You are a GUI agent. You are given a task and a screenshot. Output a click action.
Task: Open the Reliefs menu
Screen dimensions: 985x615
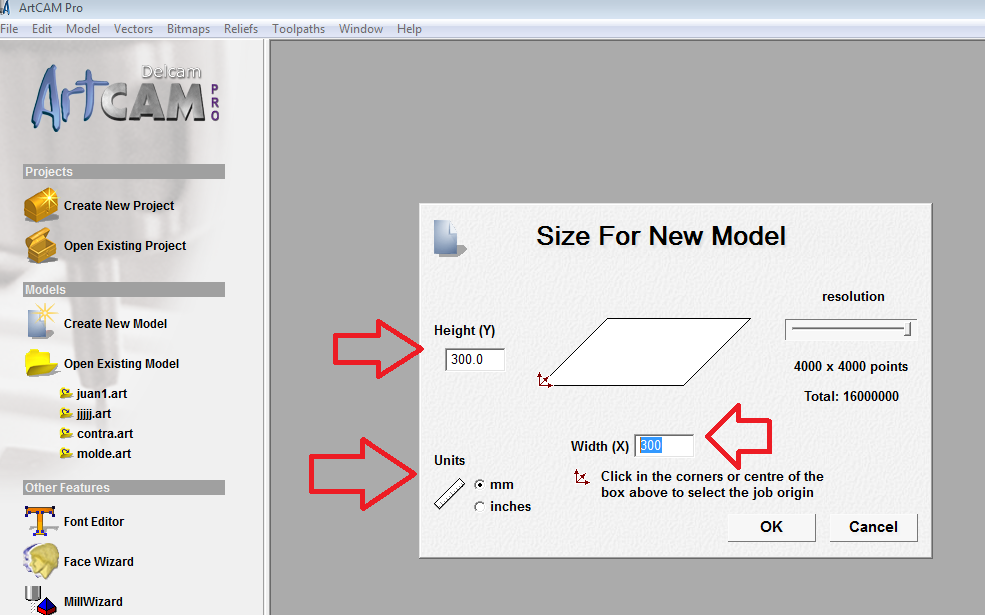click(241, 29)
